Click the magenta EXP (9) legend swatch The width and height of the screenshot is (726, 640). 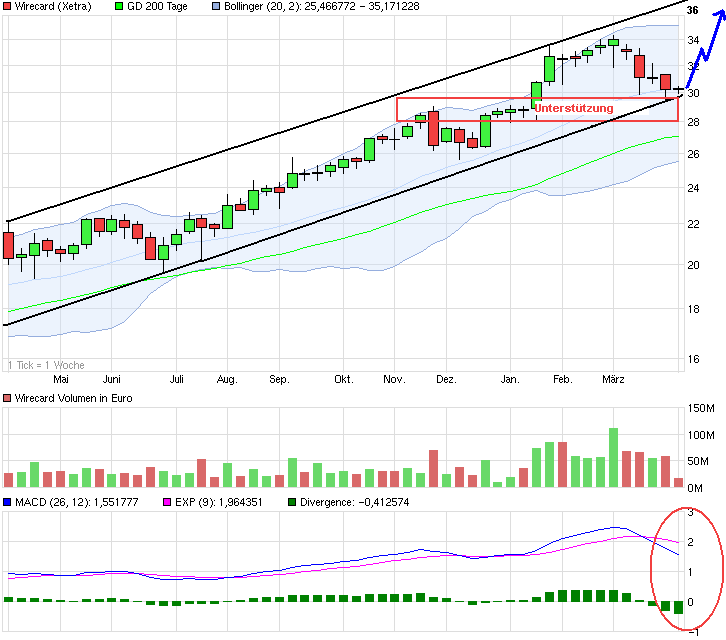(167, 502)
